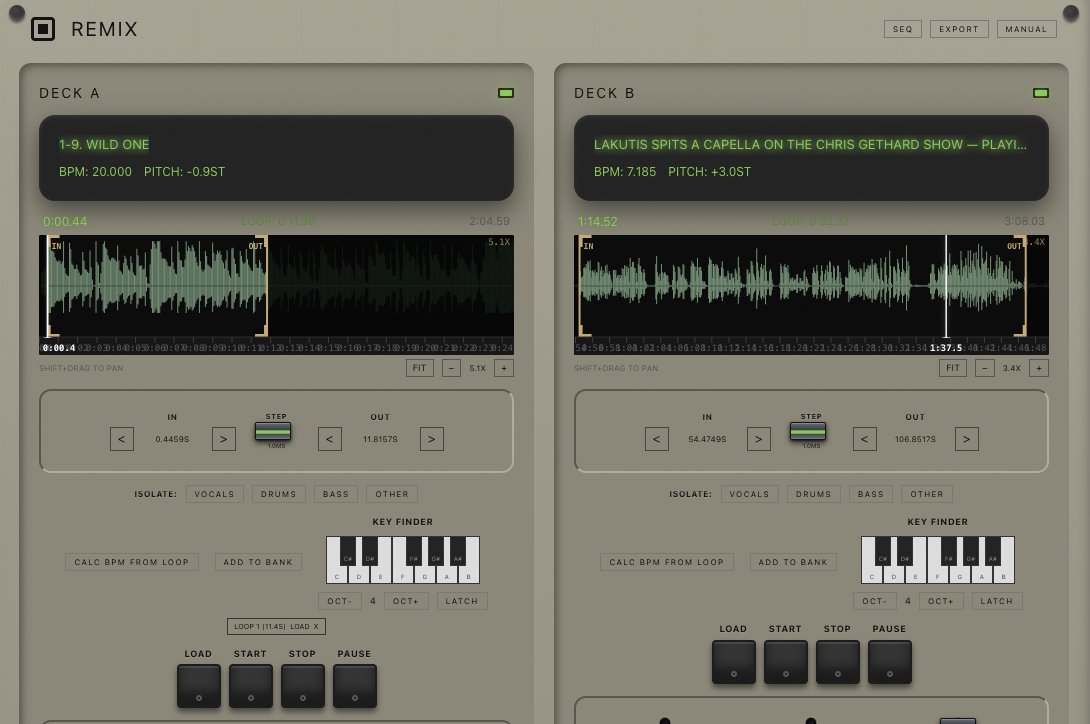Screen dimensions: 1090x724
Task: Click Deck A LOAD pad
Action: [x=199, y=686]
